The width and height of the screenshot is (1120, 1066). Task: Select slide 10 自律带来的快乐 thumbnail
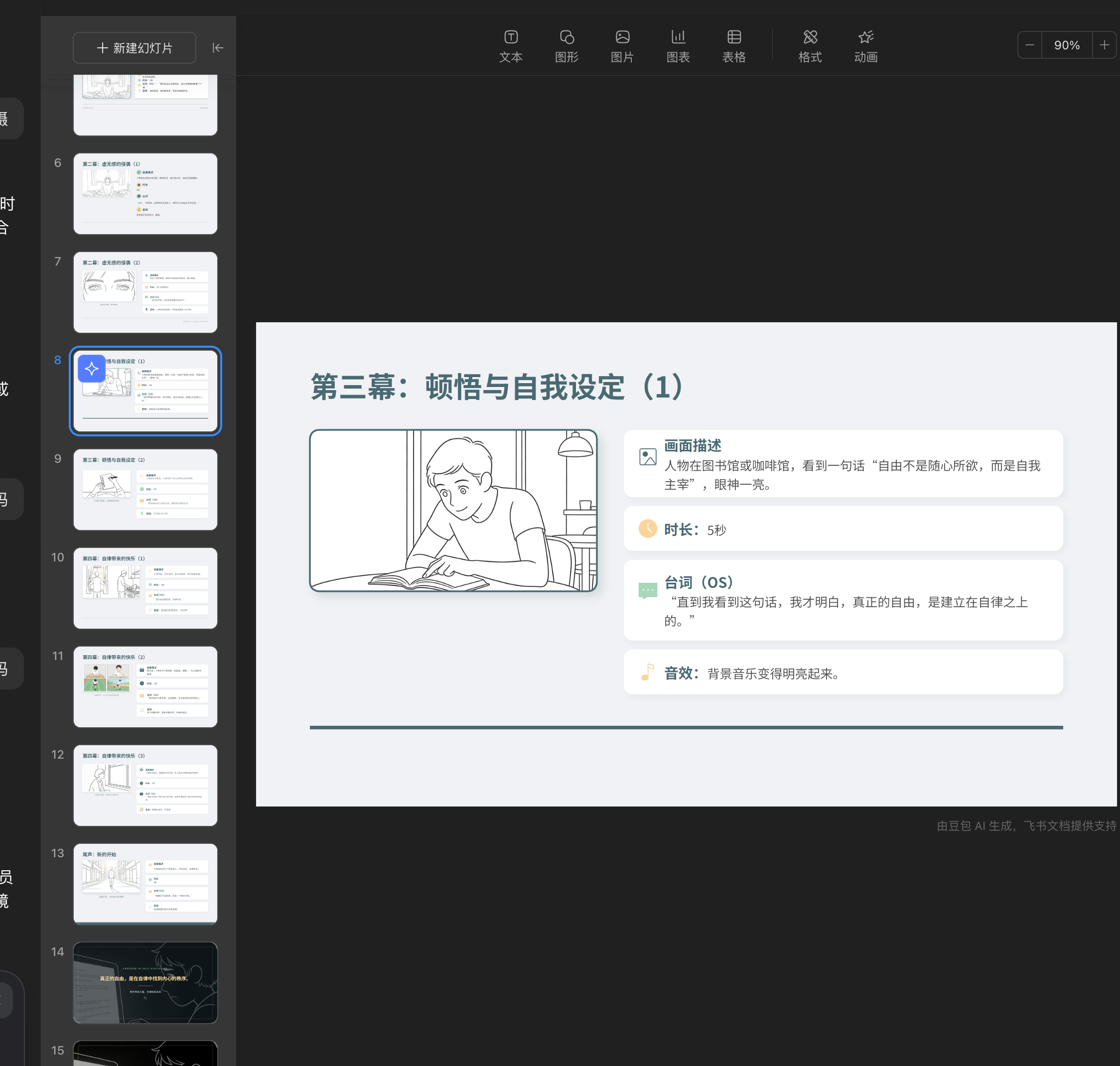tap(145, 588)
